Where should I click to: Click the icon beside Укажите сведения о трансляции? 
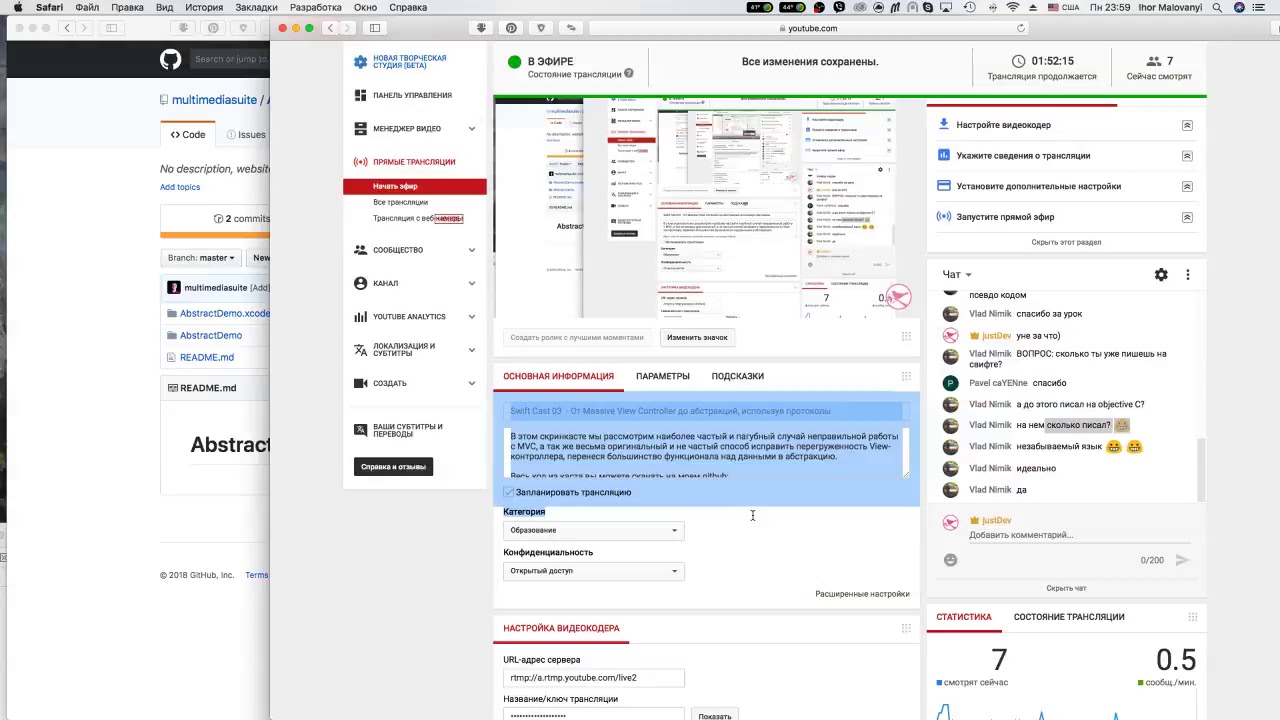click(943, 155)
